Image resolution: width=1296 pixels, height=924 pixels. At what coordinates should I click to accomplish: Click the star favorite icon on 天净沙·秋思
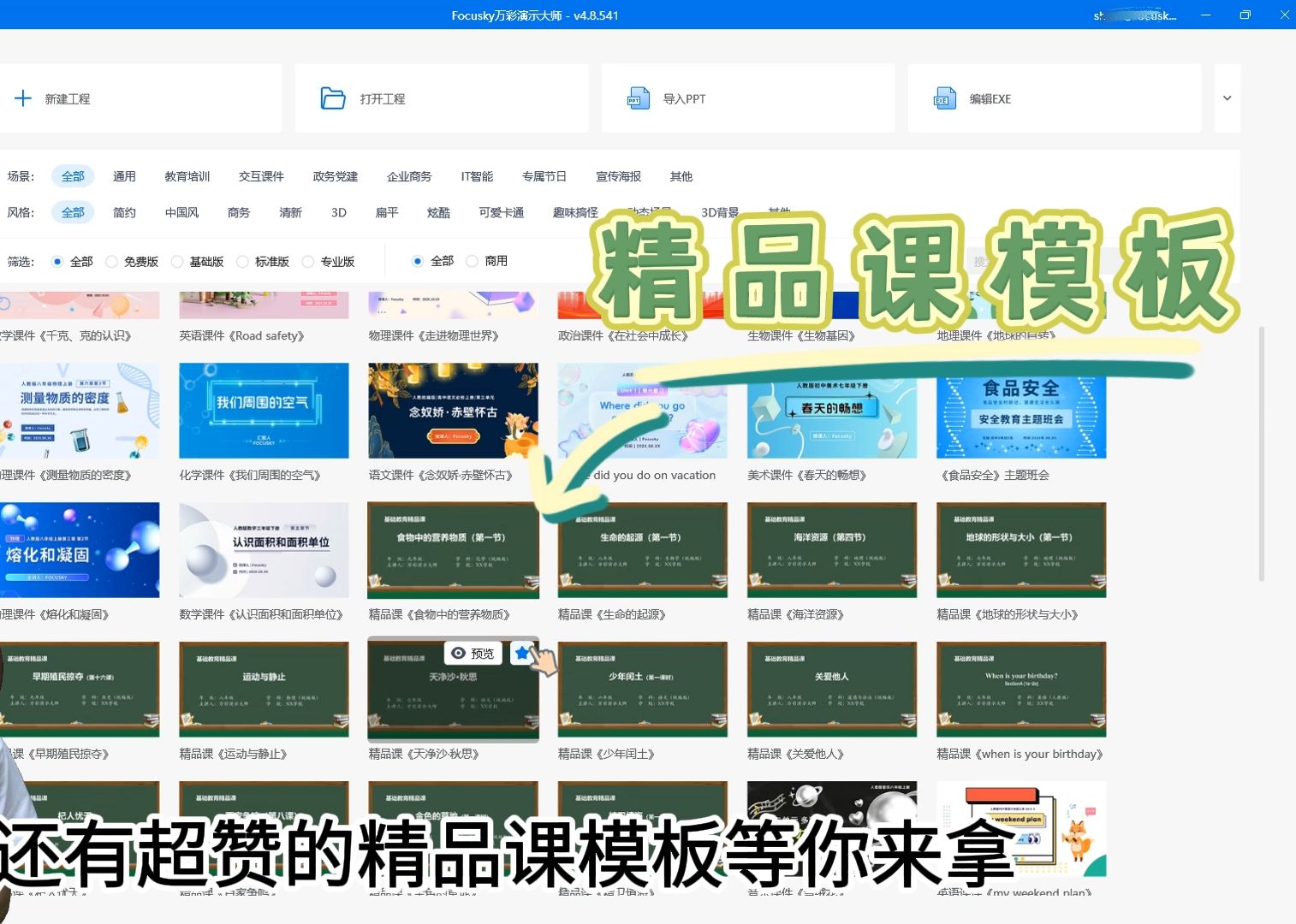[x=522, y=654]
